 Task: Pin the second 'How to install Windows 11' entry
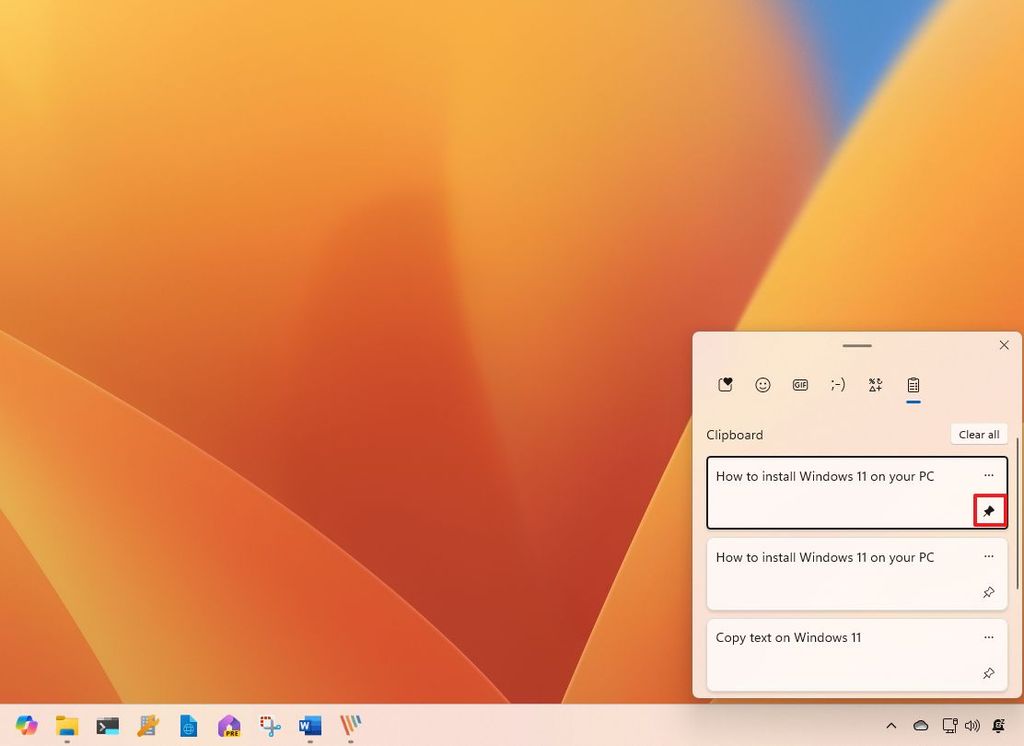[989, 592]
